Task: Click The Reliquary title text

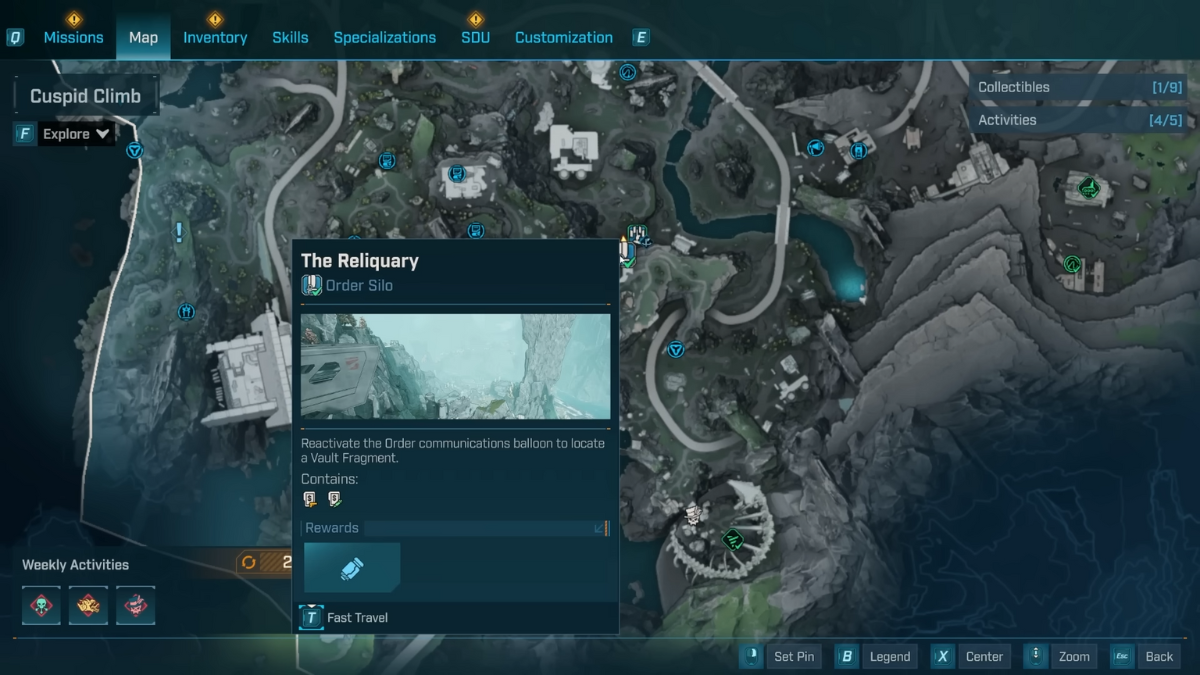Action: coord(360,260)
